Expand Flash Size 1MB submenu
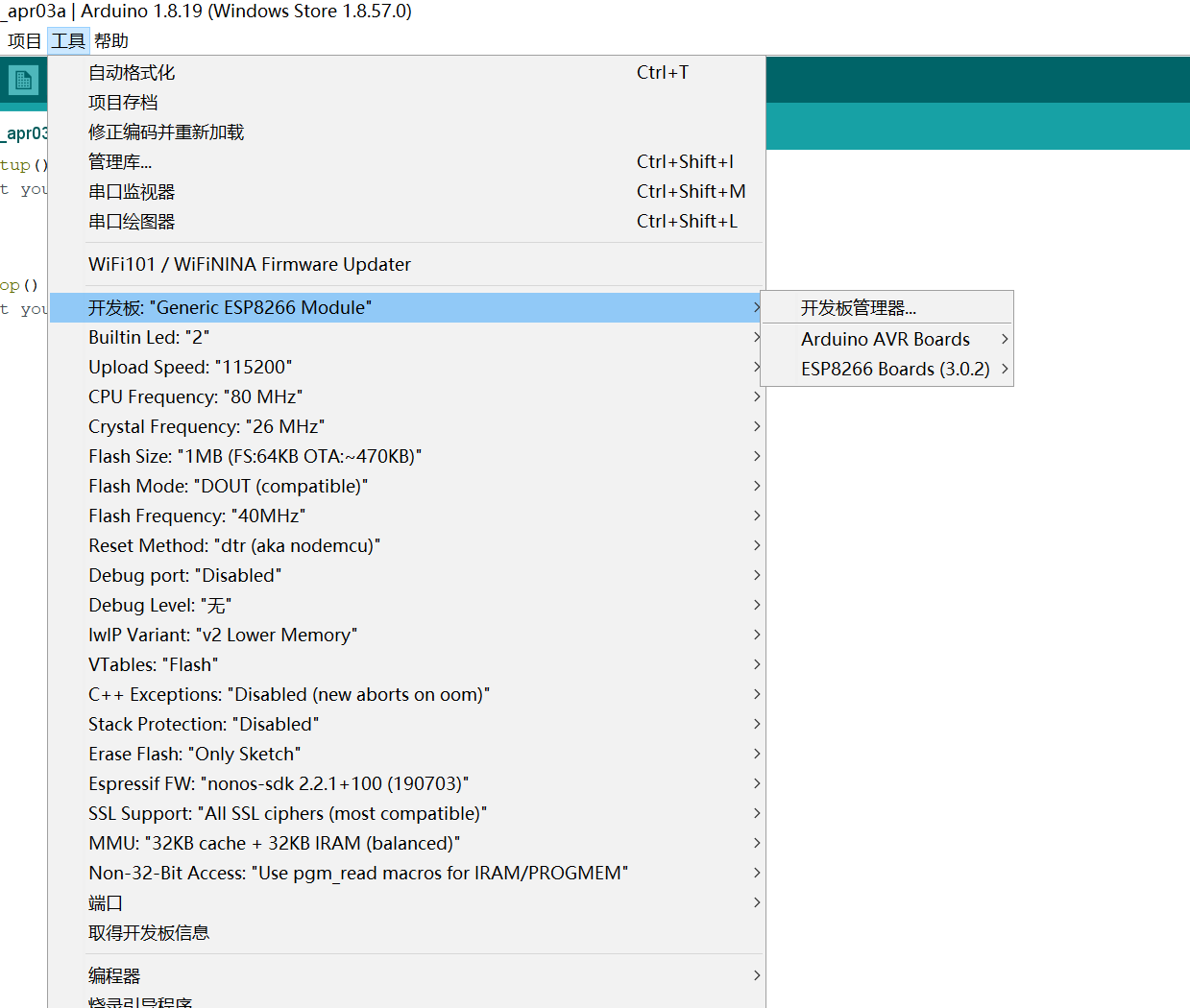This screenshot has height=1008, width=1190. [406, 456]
